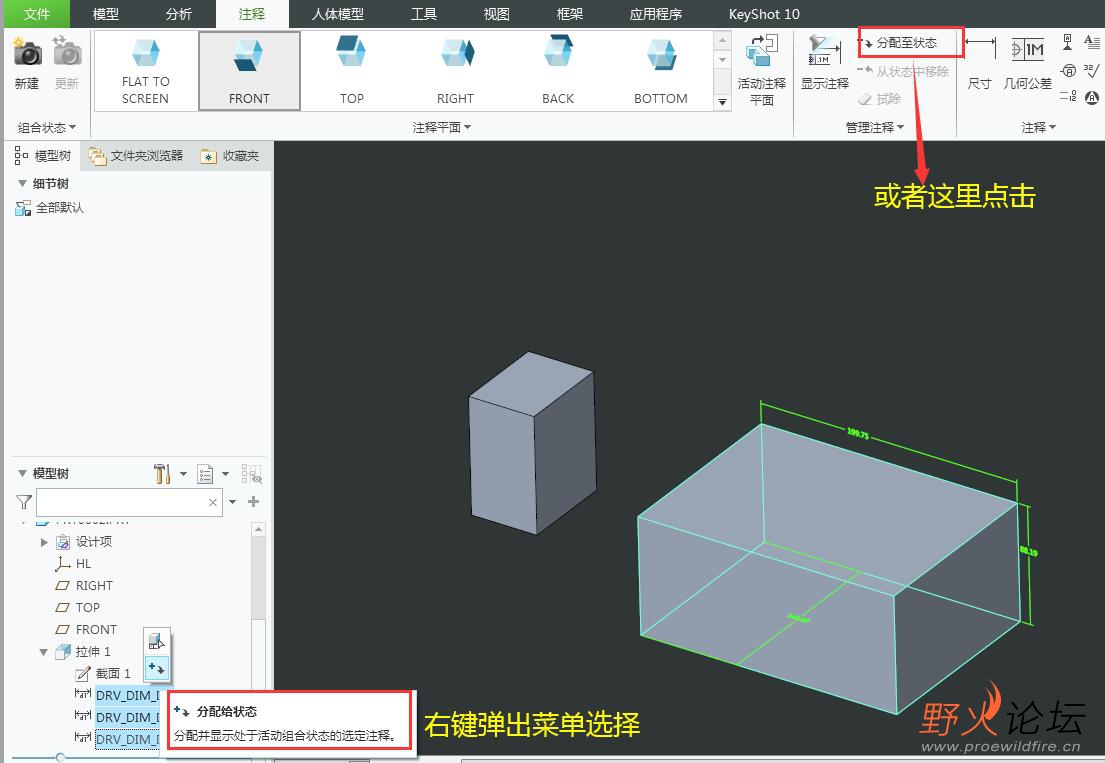Select the FLAT TO SCREEN annotation plane
This screenshot has width=1105, height=763.
(x=145, y=71)
